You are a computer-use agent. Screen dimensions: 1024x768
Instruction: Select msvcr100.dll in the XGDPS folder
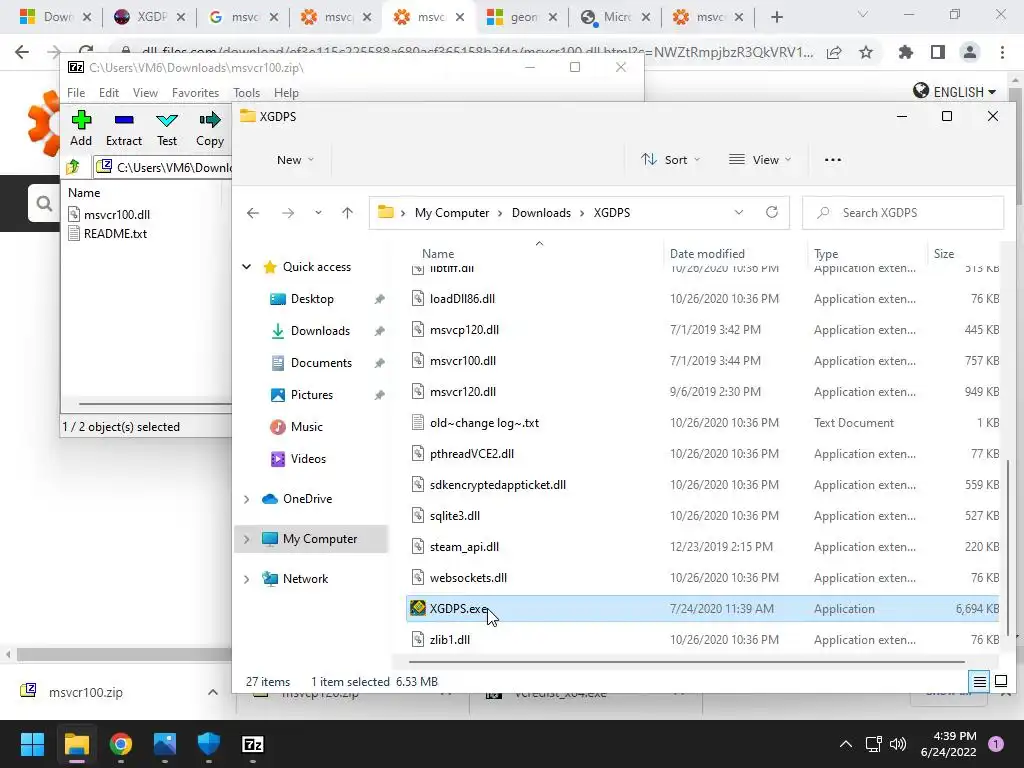(702, 360)
